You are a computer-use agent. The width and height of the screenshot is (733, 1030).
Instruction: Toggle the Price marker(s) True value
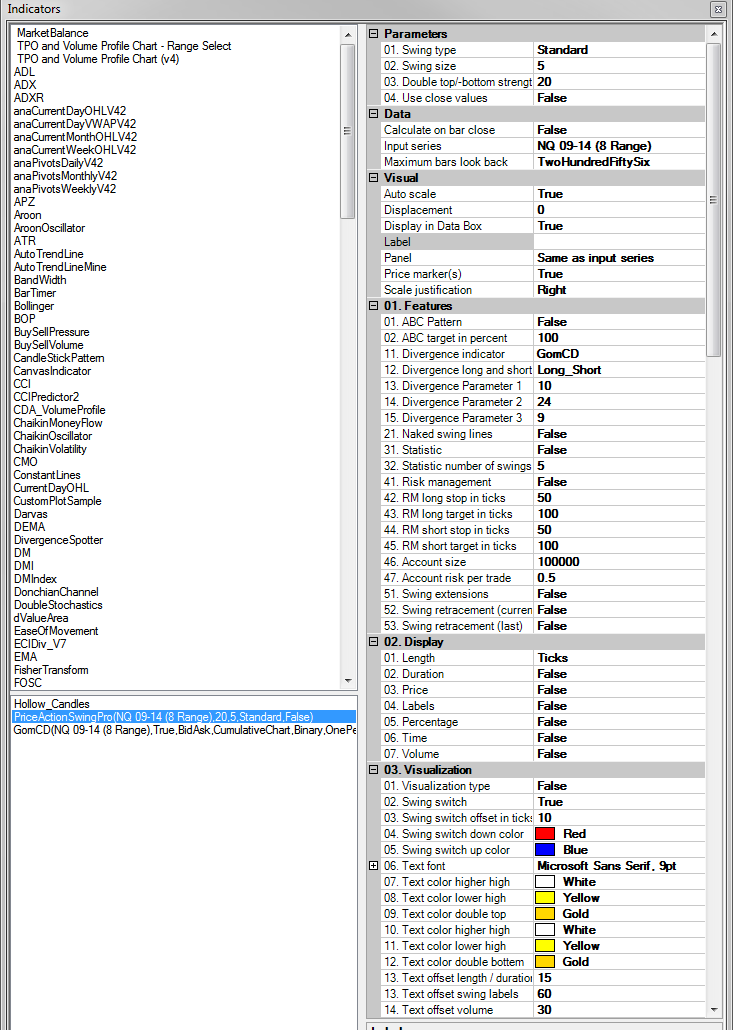pyautogui.click(x=619, y=274)
